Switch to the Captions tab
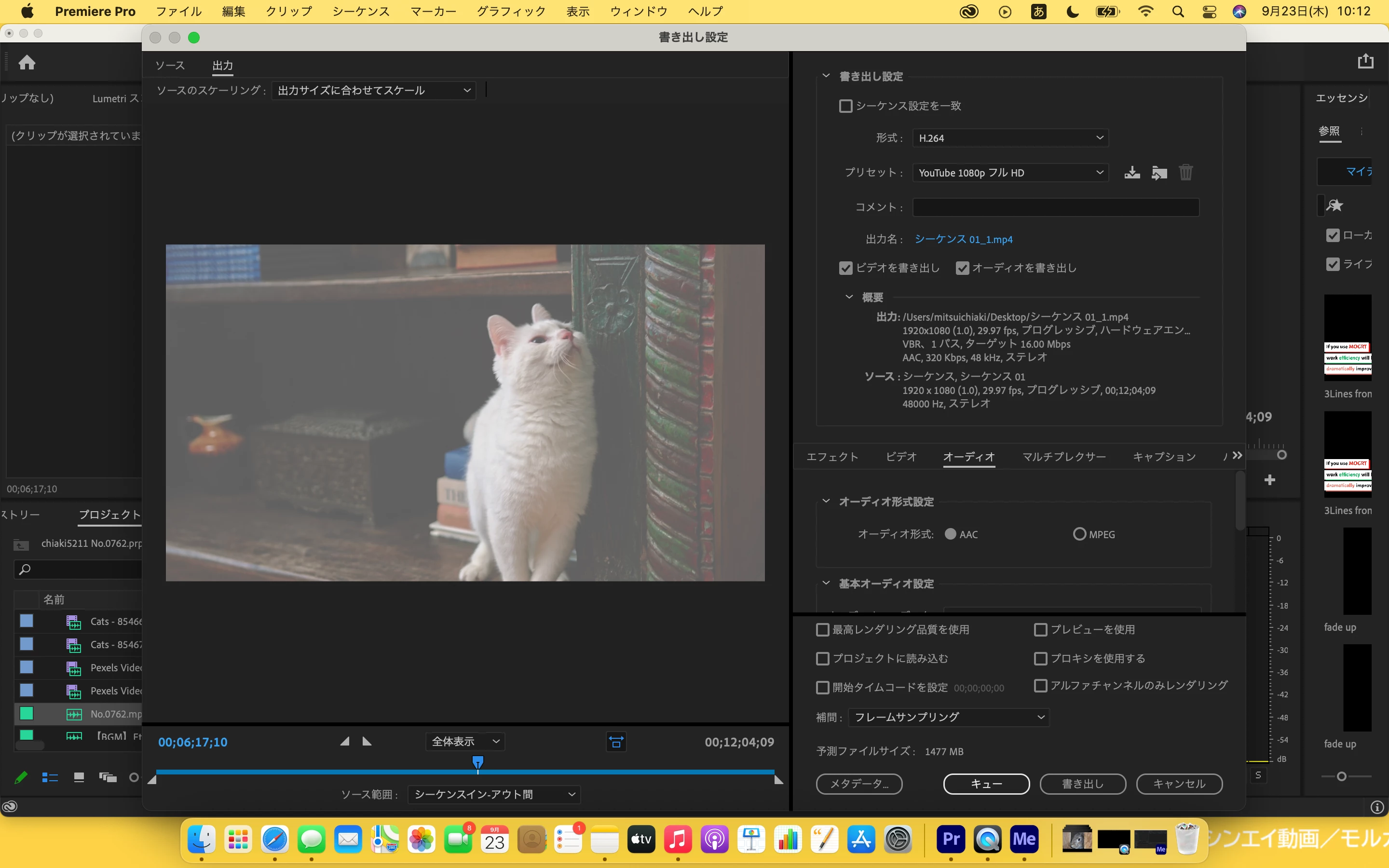The image size is (1389, 868). coord(1164,456)
